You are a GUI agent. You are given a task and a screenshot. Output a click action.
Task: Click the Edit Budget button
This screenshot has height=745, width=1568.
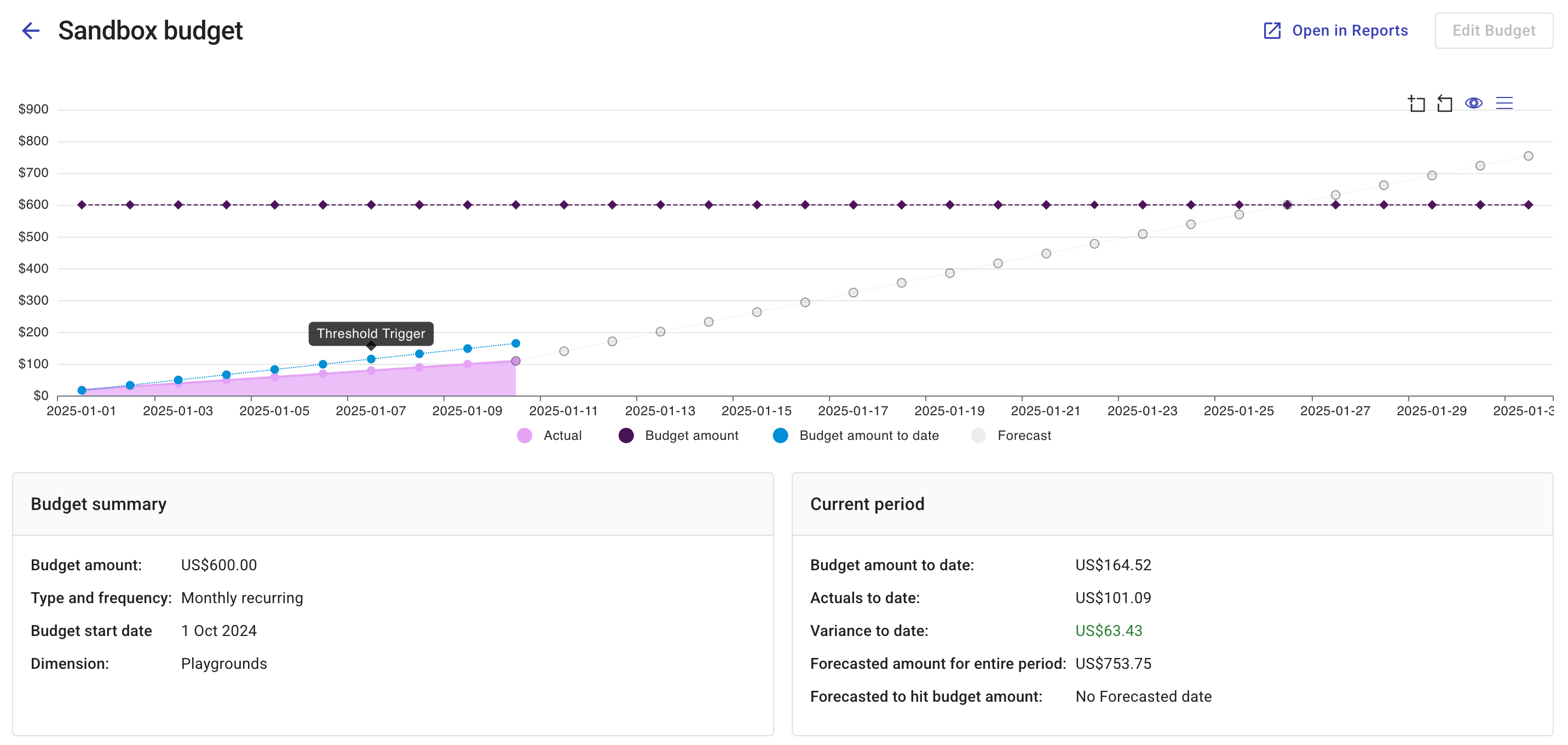click(x=1493, y=31)
